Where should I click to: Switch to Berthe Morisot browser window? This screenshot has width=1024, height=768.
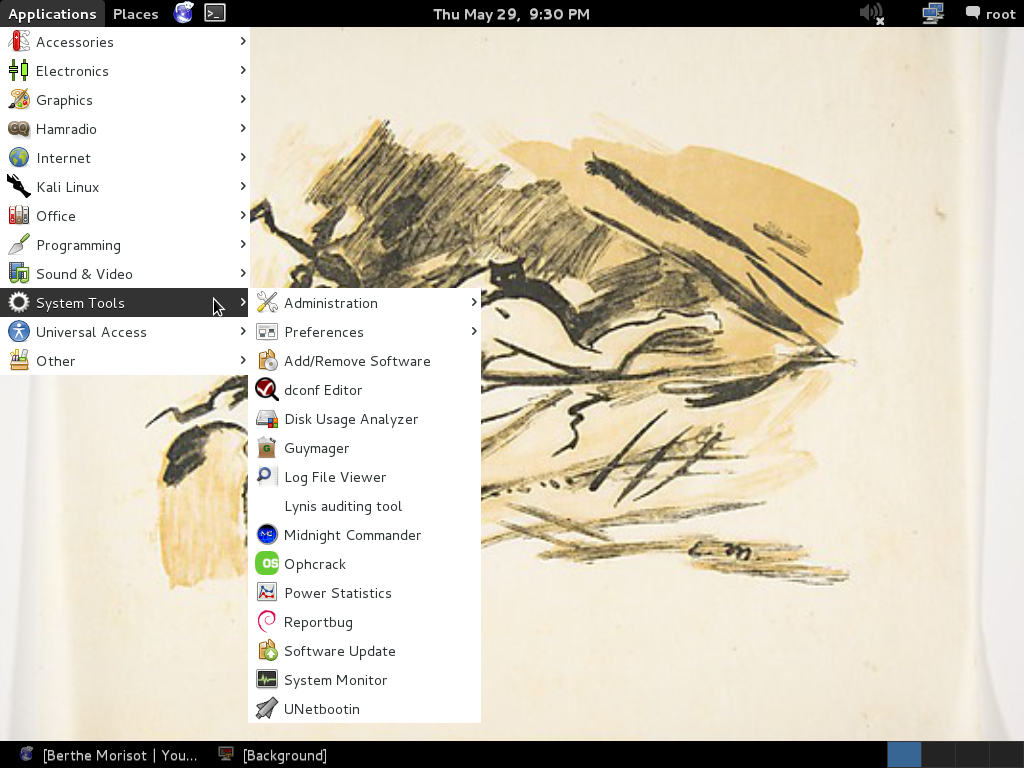(x=108, y=755)
